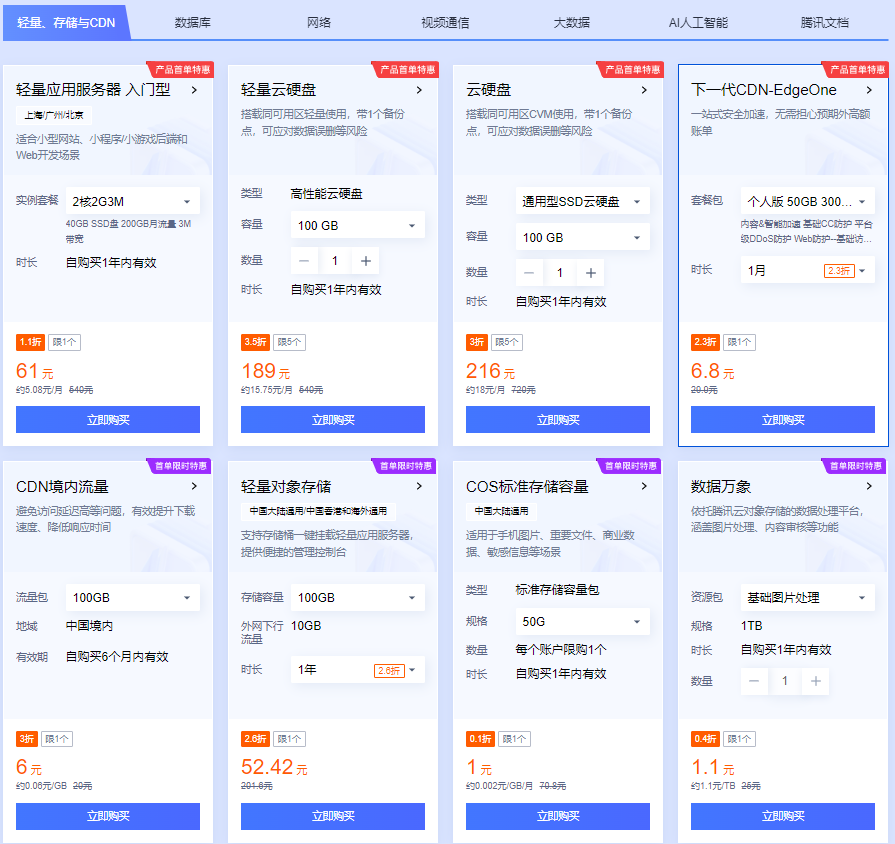The width and height of the screenshot is (895, 844).
Task: Switch to the 大数据 tab
Action: pos(572,23)
